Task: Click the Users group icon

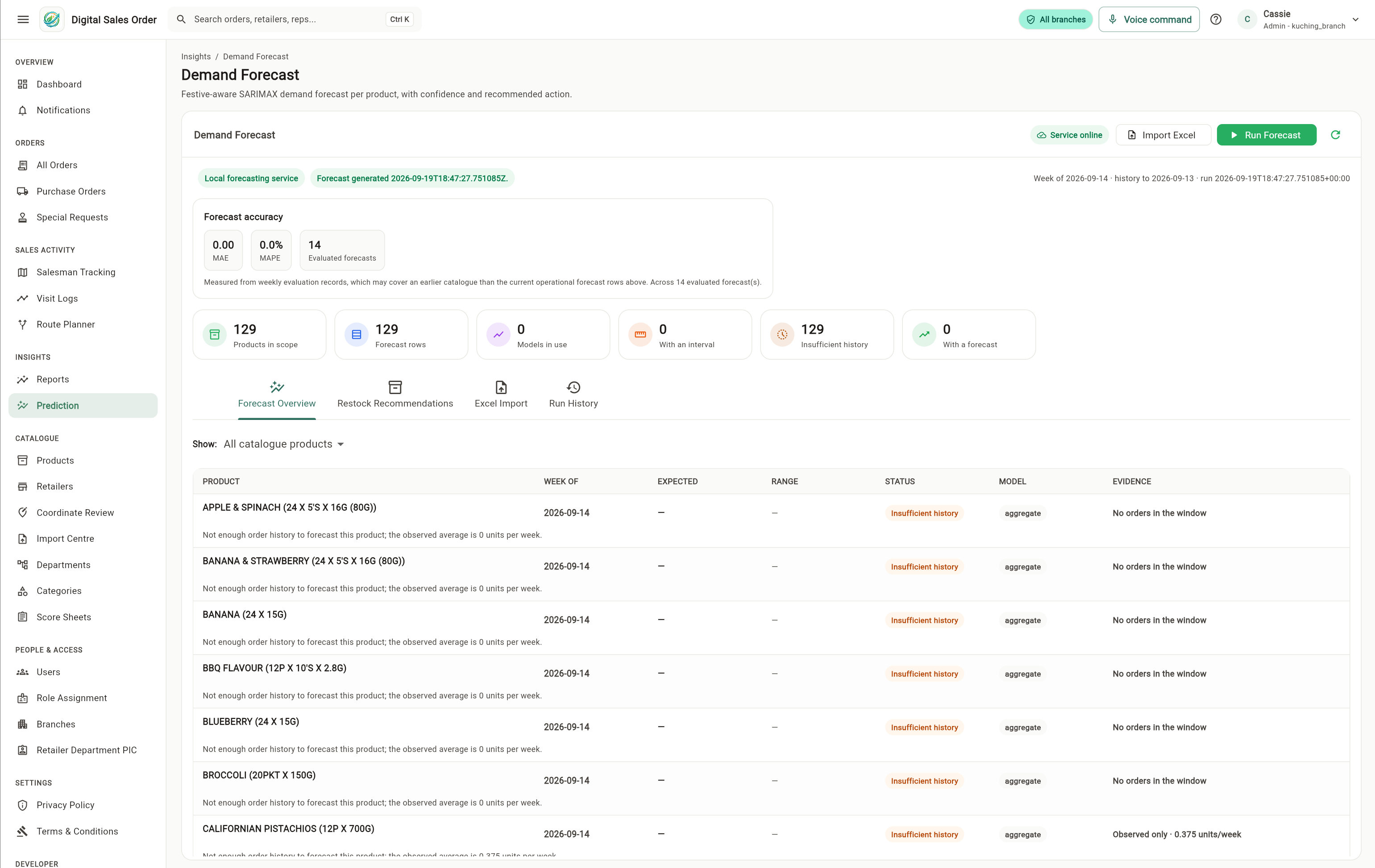Action: (x=22, y=672)
